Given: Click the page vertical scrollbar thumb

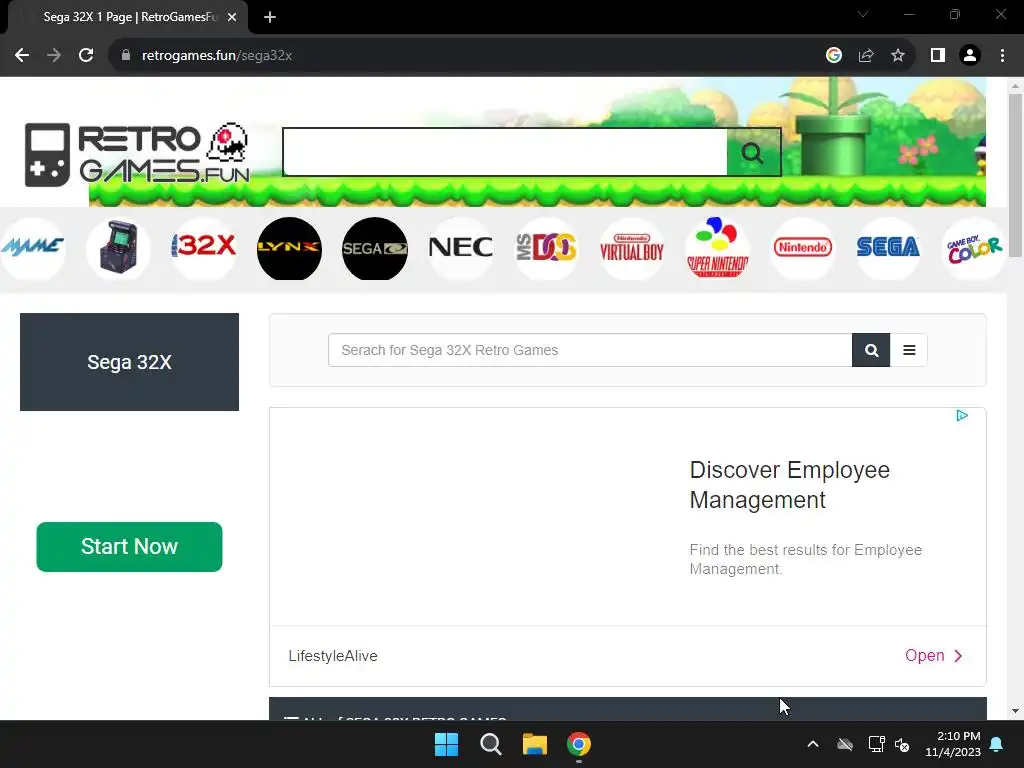Looking at the screenshot, I should [x=1015, y=175].
